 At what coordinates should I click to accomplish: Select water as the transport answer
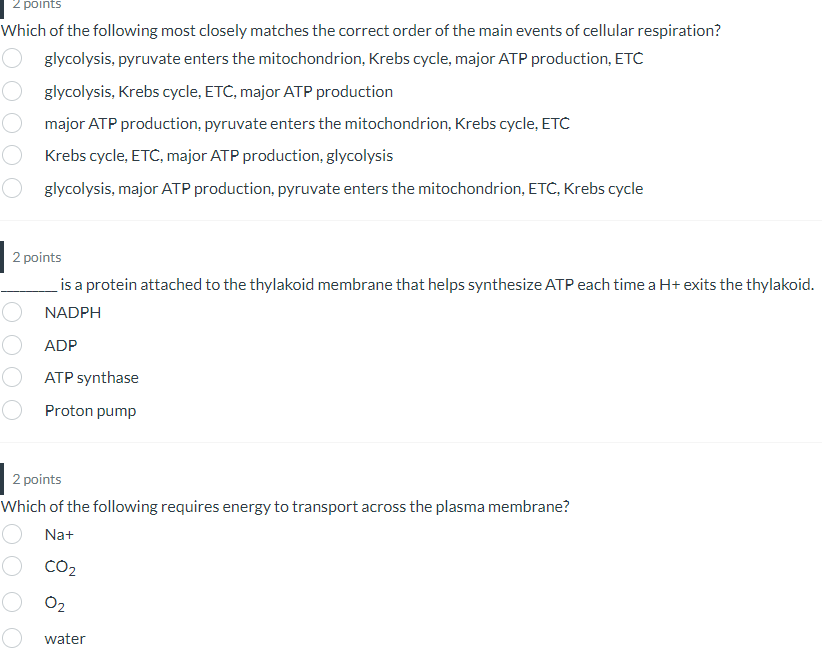(11, 637)
